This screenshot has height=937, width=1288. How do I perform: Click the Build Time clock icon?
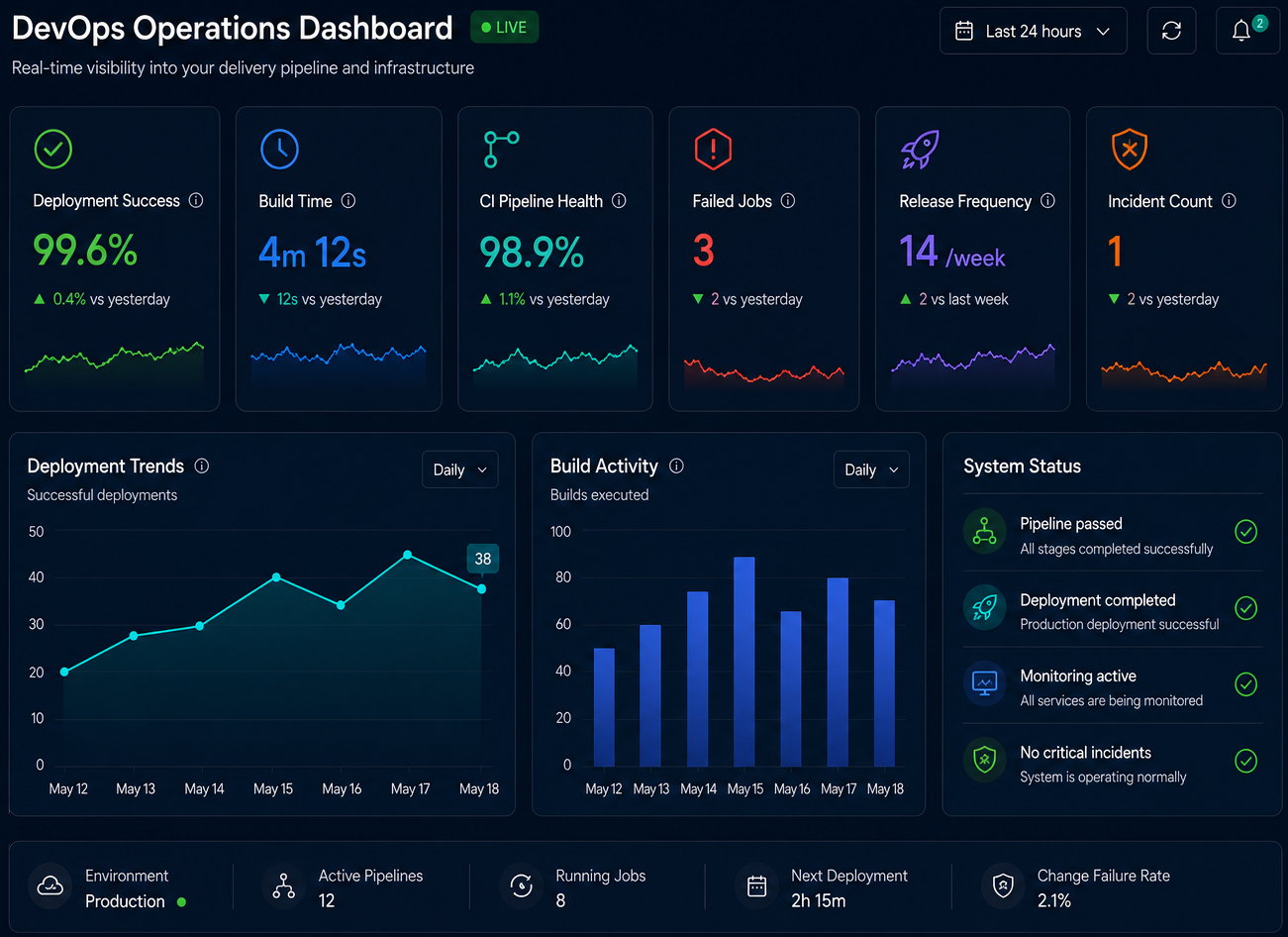tap(280, 150)
